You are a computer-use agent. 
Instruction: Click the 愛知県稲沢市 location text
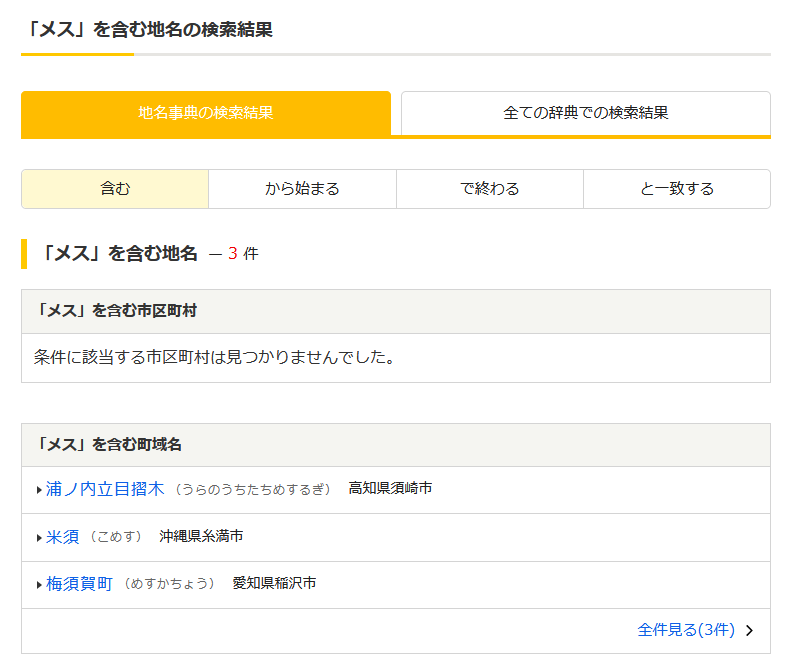pyautogui.click(x=275, y=584)
